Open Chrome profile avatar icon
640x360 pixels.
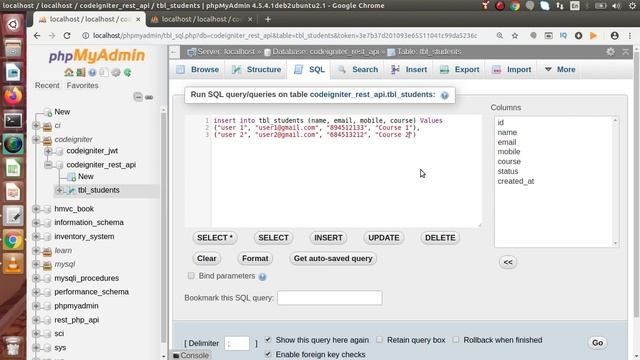pos(614,36)
